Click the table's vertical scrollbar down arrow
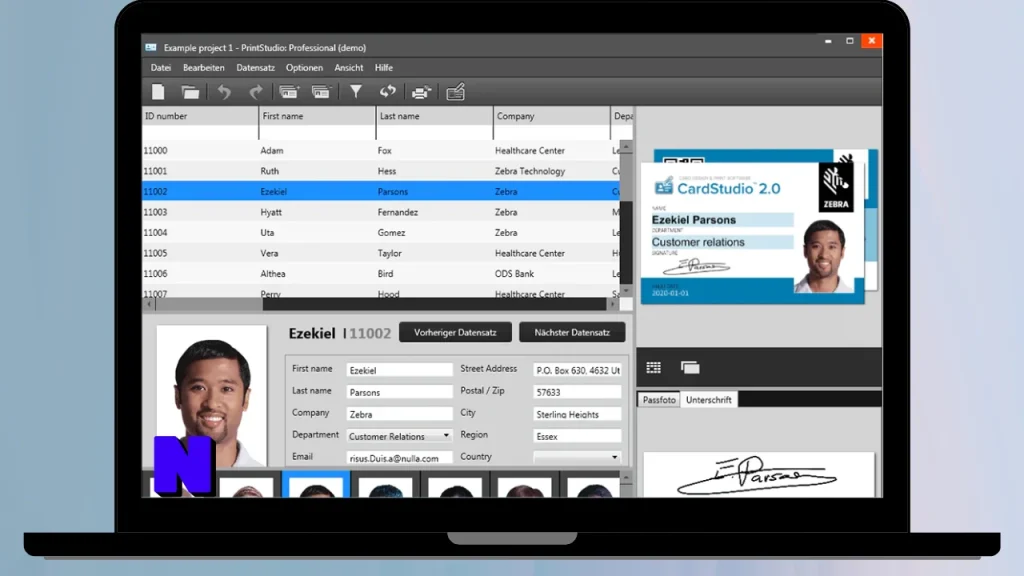 click(626, 290)
